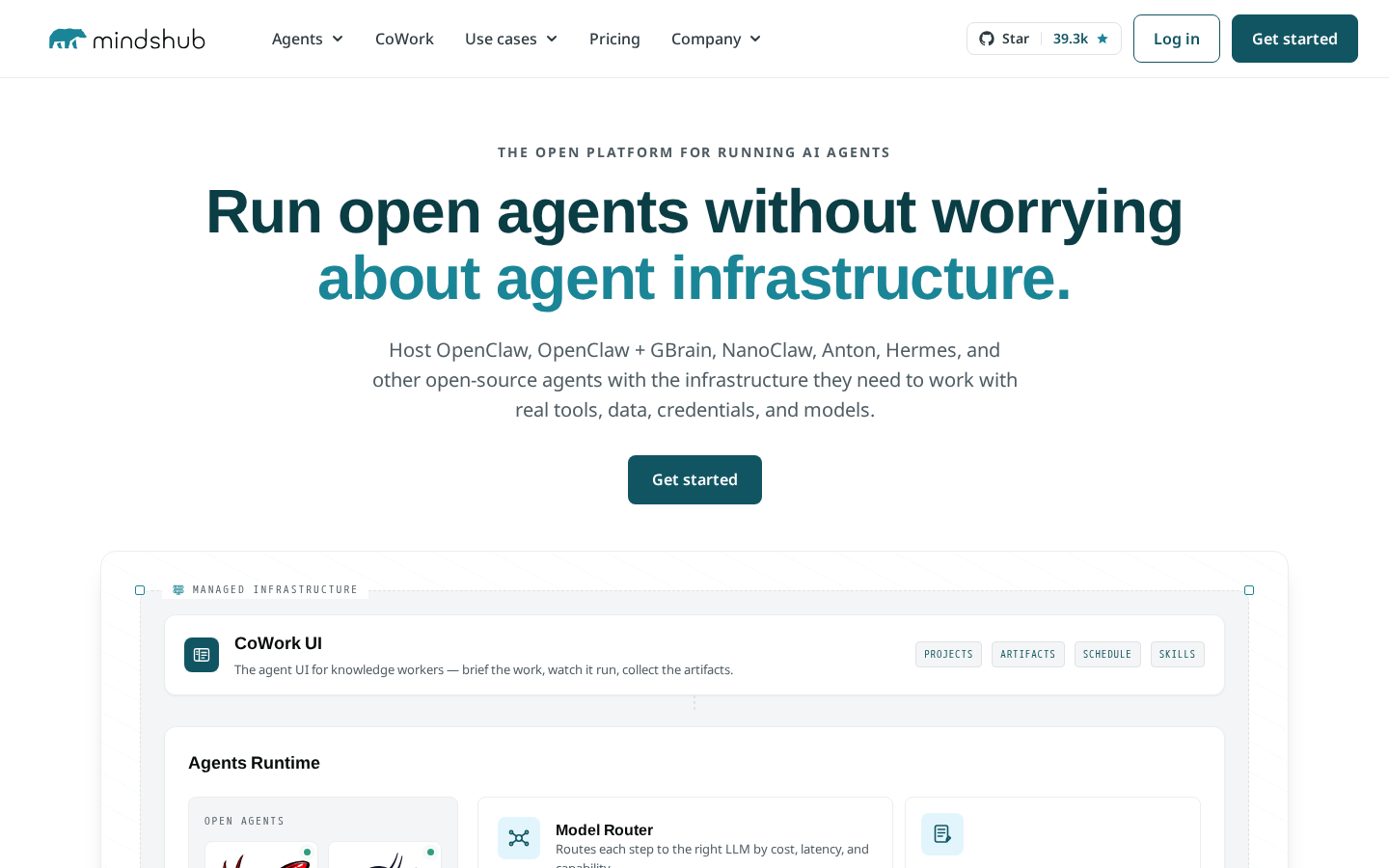The height and width of the screenshot is (868, 1389).
Task: Click the hero Get started button
Action: [x=694, y=479]
